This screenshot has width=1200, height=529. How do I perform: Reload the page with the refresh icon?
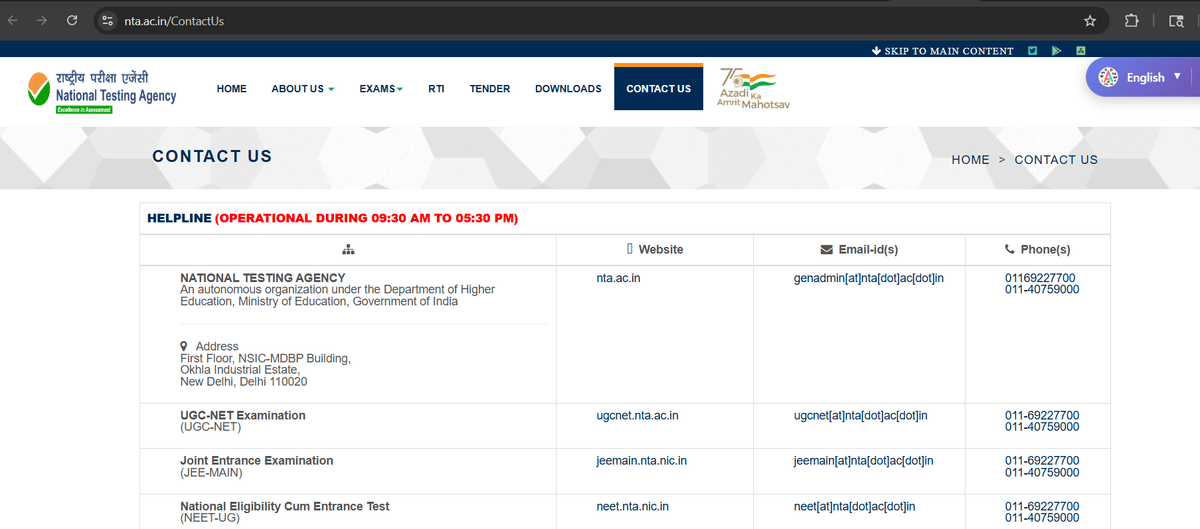(x=72, y=20)
